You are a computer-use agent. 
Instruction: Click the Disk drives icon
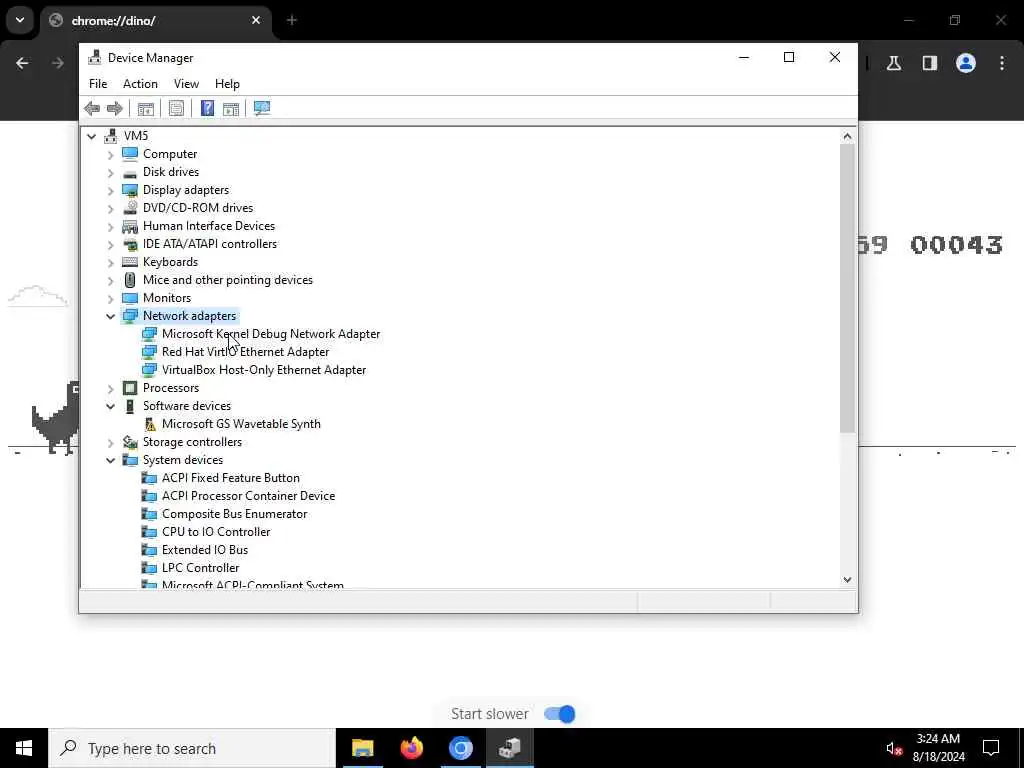pyautogui.click(x=130, y=172)
